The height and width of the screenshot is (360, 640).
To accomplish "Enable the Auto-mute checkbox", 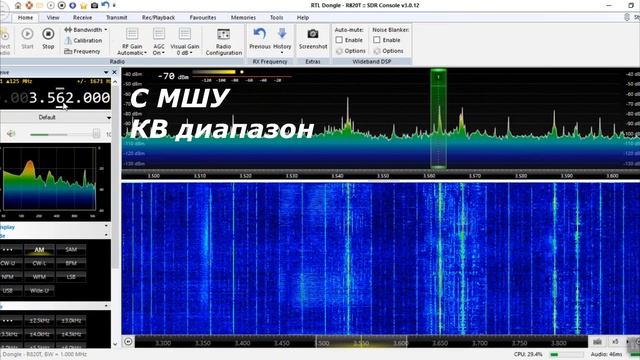I will click(339, 40).
